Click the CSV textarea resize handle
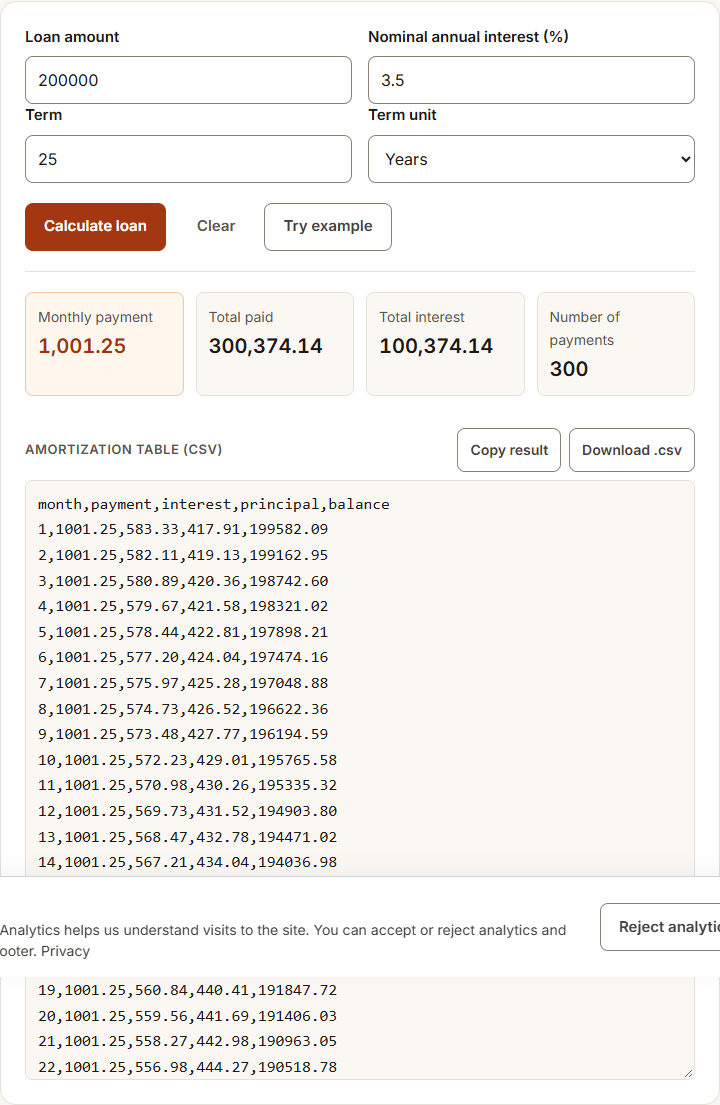This screenshot has height=1105, width=720. coord(688,1073)
